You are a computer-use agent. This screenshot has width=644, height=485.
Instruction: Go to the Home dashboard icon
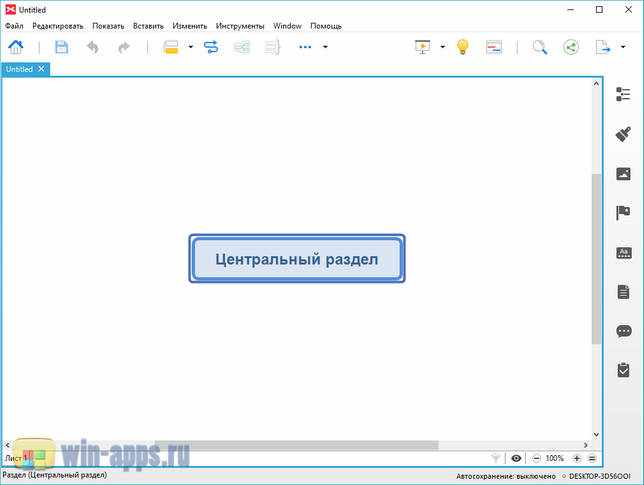(16, 47)
